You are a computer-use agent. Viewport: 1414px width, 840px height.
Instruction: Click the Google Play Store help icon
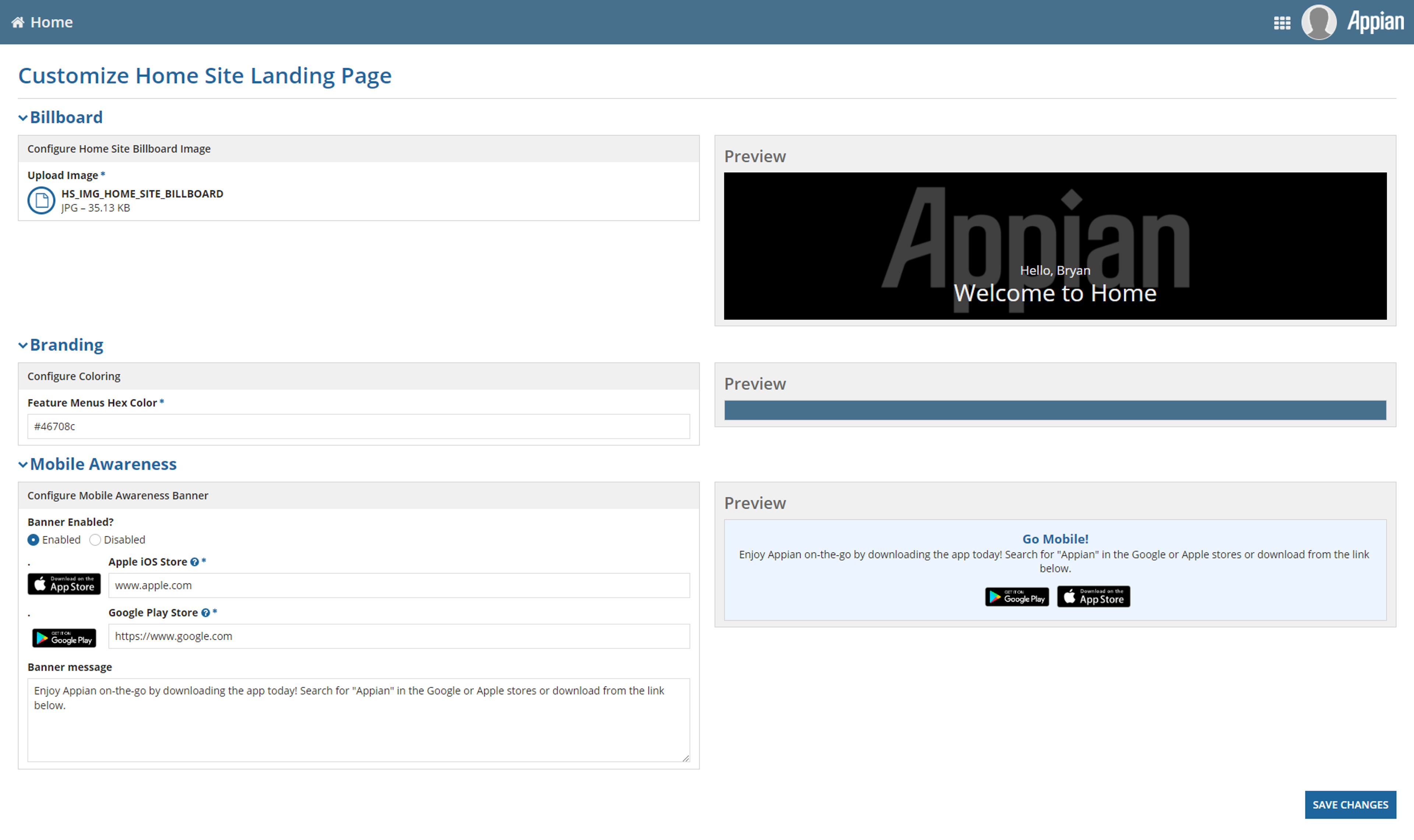pos(205,613)
